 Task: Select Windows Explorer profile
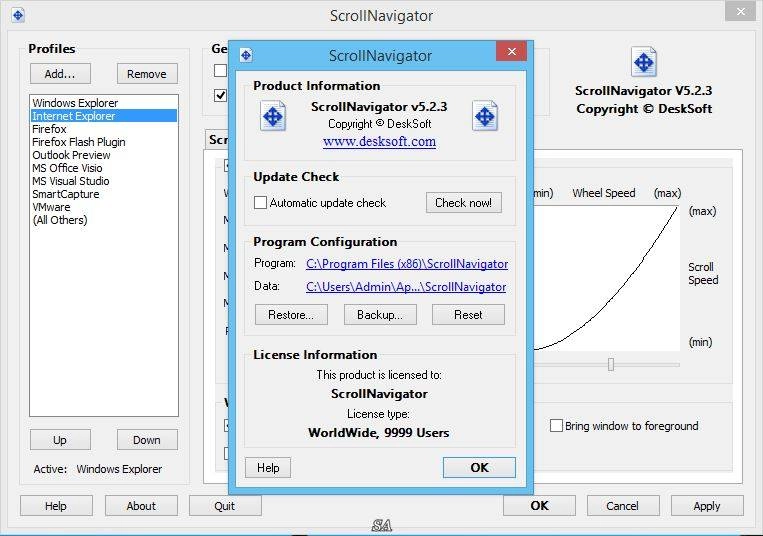tap(104, 103)
